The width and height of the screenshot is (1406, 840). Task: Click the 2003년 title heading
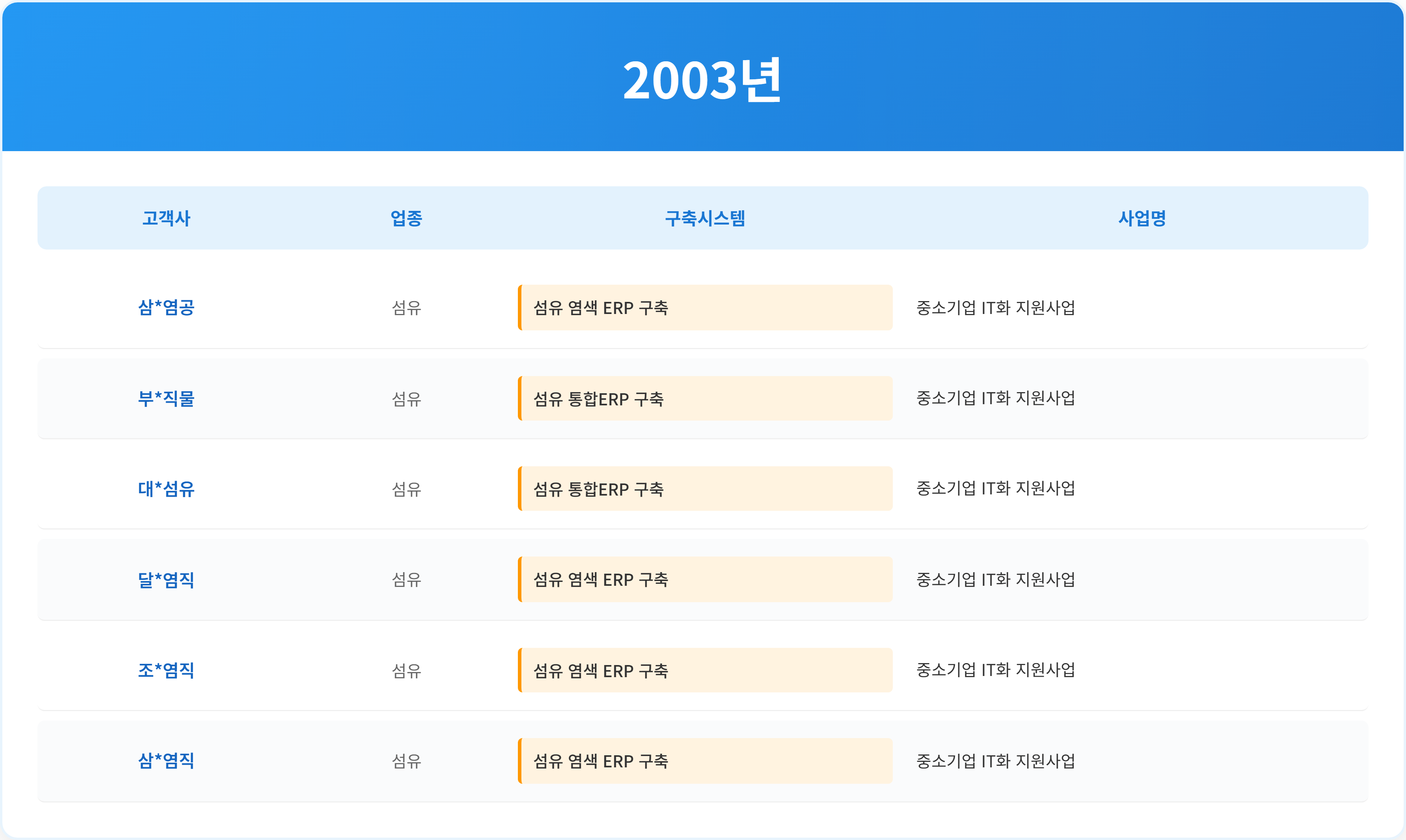click(703, 80)
